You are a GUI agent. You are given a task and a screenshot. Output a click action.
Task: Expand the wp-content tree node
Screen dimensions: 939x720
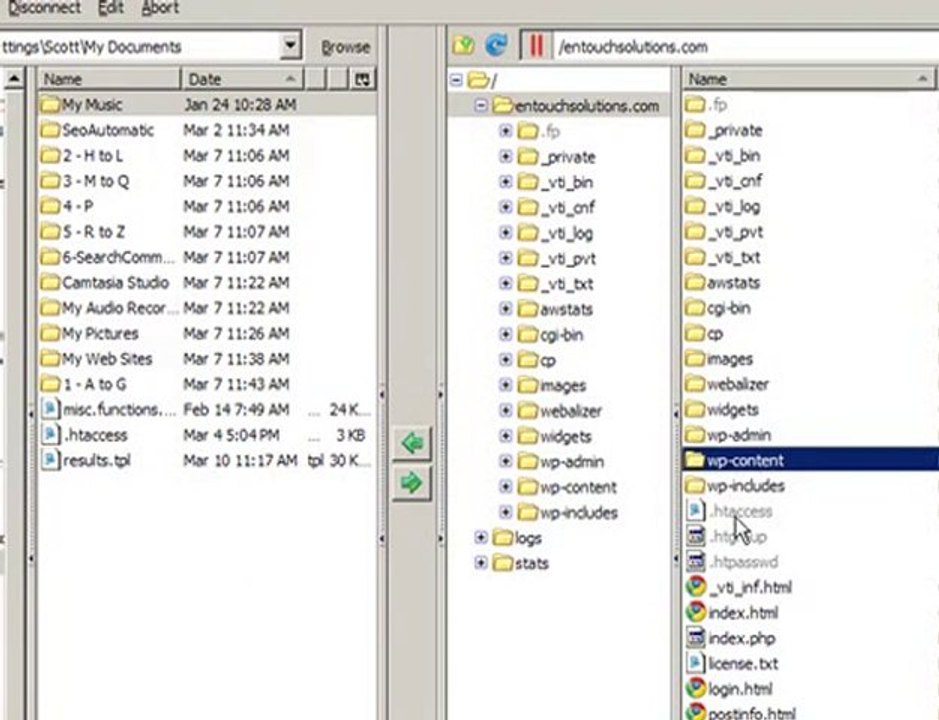505,487
